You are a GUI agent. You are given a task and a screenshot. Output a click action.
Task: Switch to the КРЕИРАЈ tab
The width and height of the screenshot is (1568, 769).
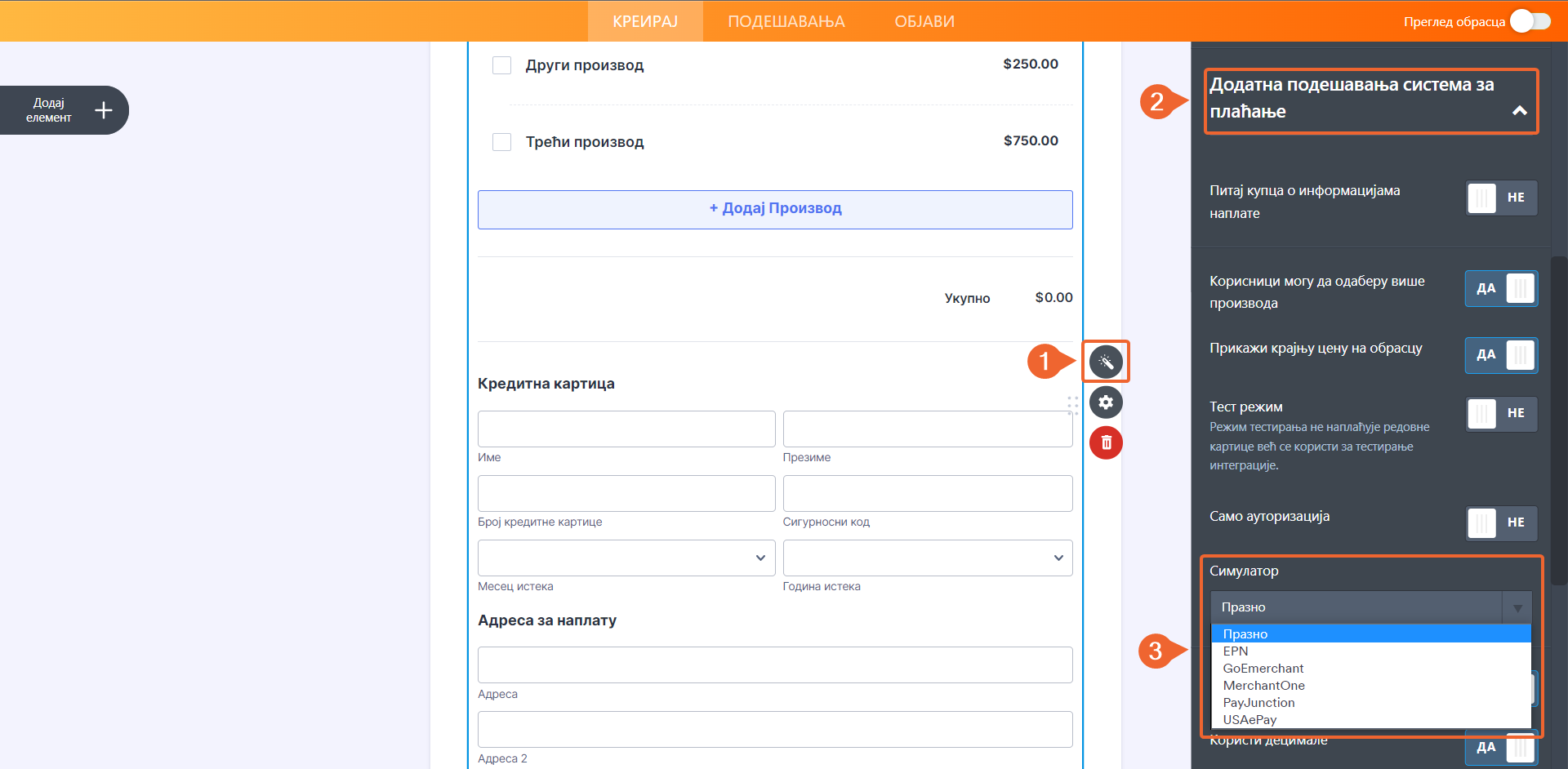pos(645,21)
